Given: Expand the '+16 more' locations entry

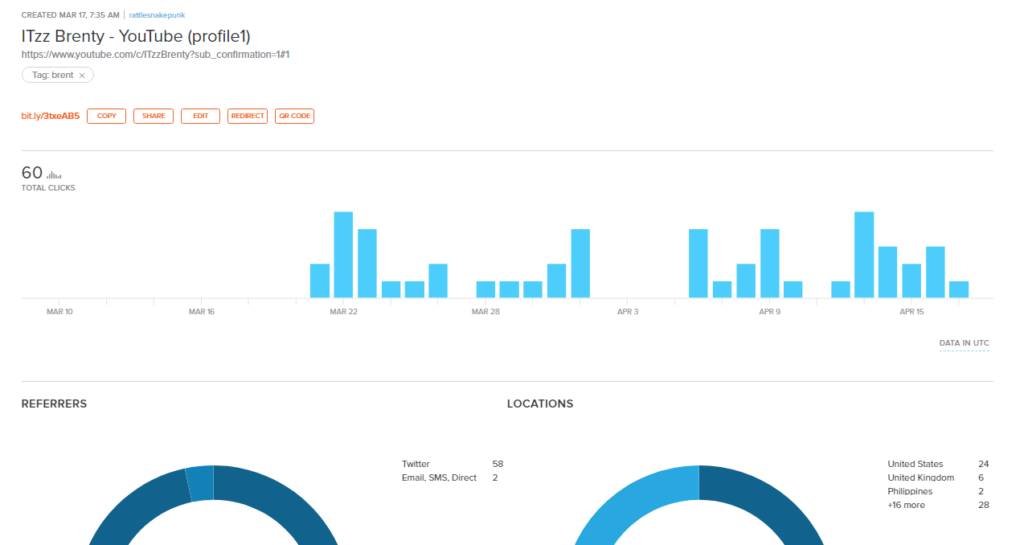Looking at the screenshot, I should click(x=938, y=505).
